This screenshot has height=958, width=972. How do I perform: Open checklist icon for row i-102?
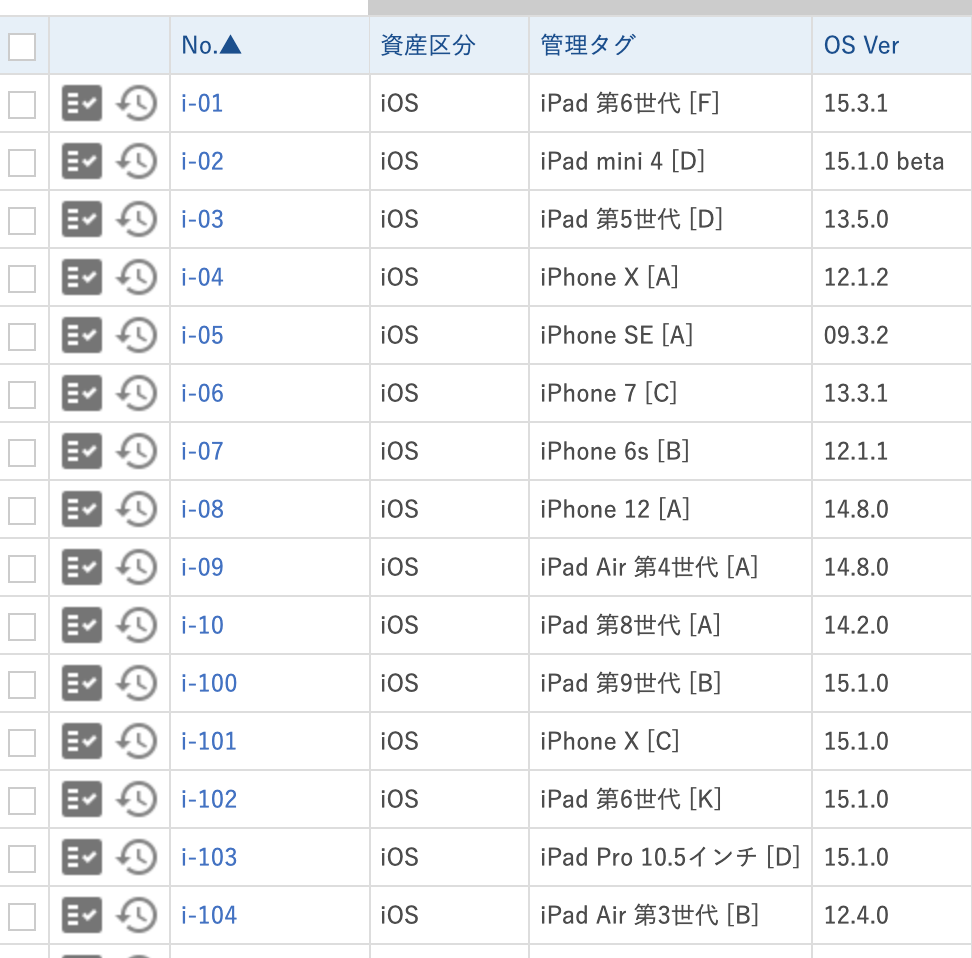[x=82, y=799]
